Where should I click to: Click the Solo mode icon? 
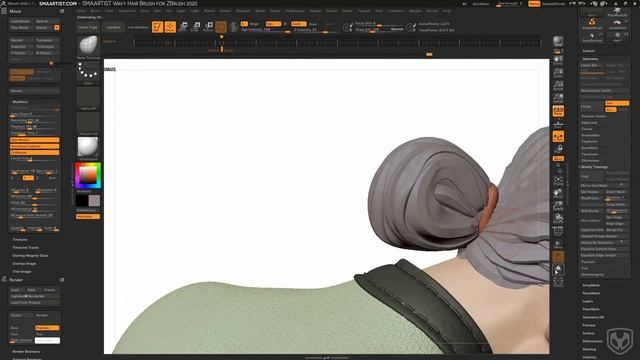(x=558, y=269)
